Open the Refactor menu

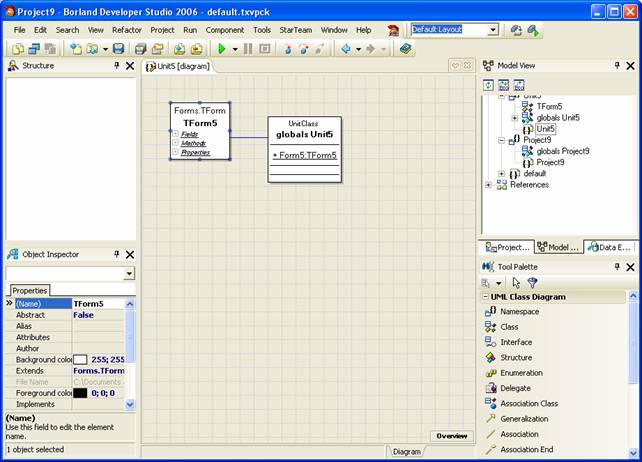point(126,30)
